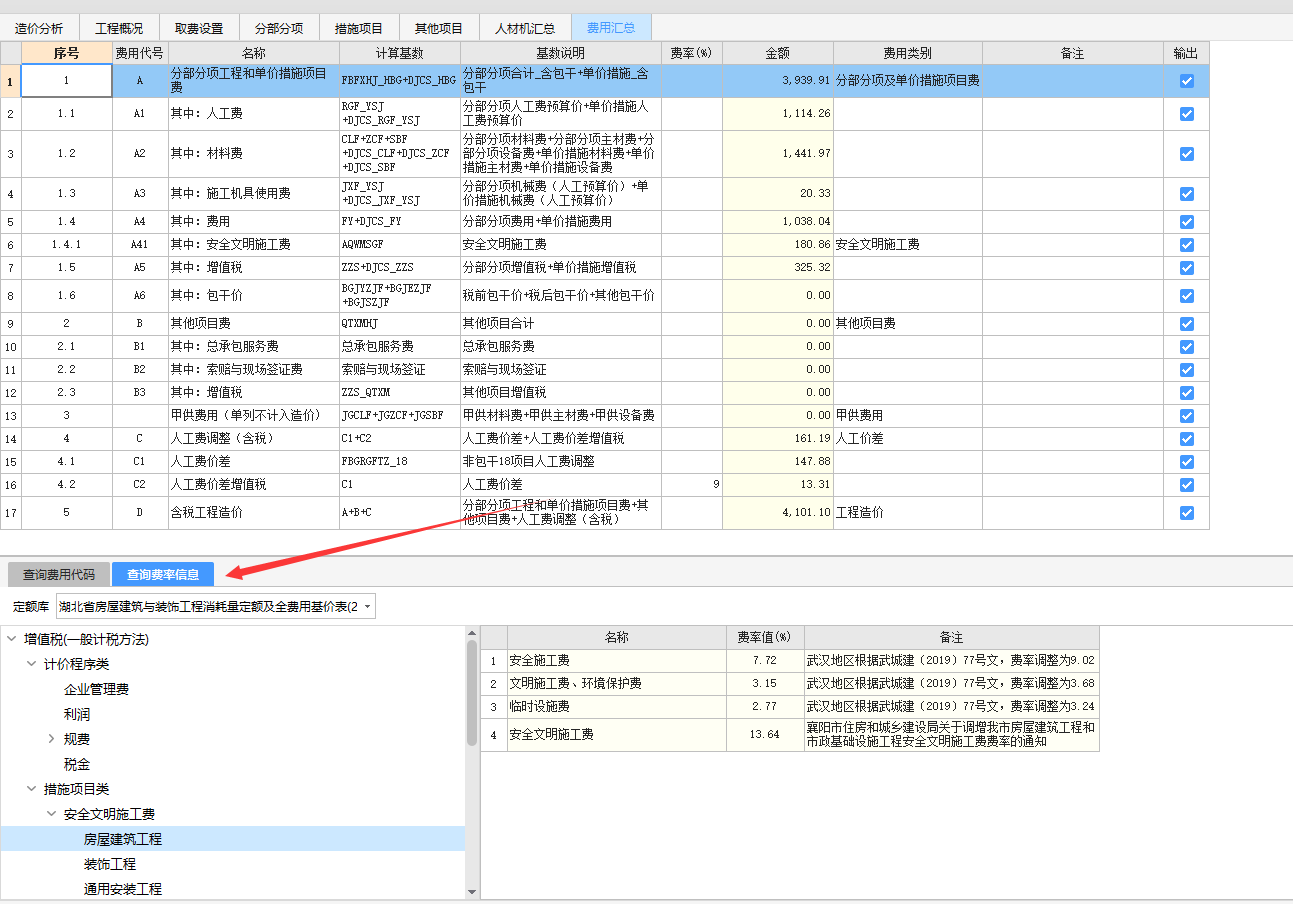Open the 查询费用代码 tab
The image size is (1293, 904).
(x=59, y=574)
